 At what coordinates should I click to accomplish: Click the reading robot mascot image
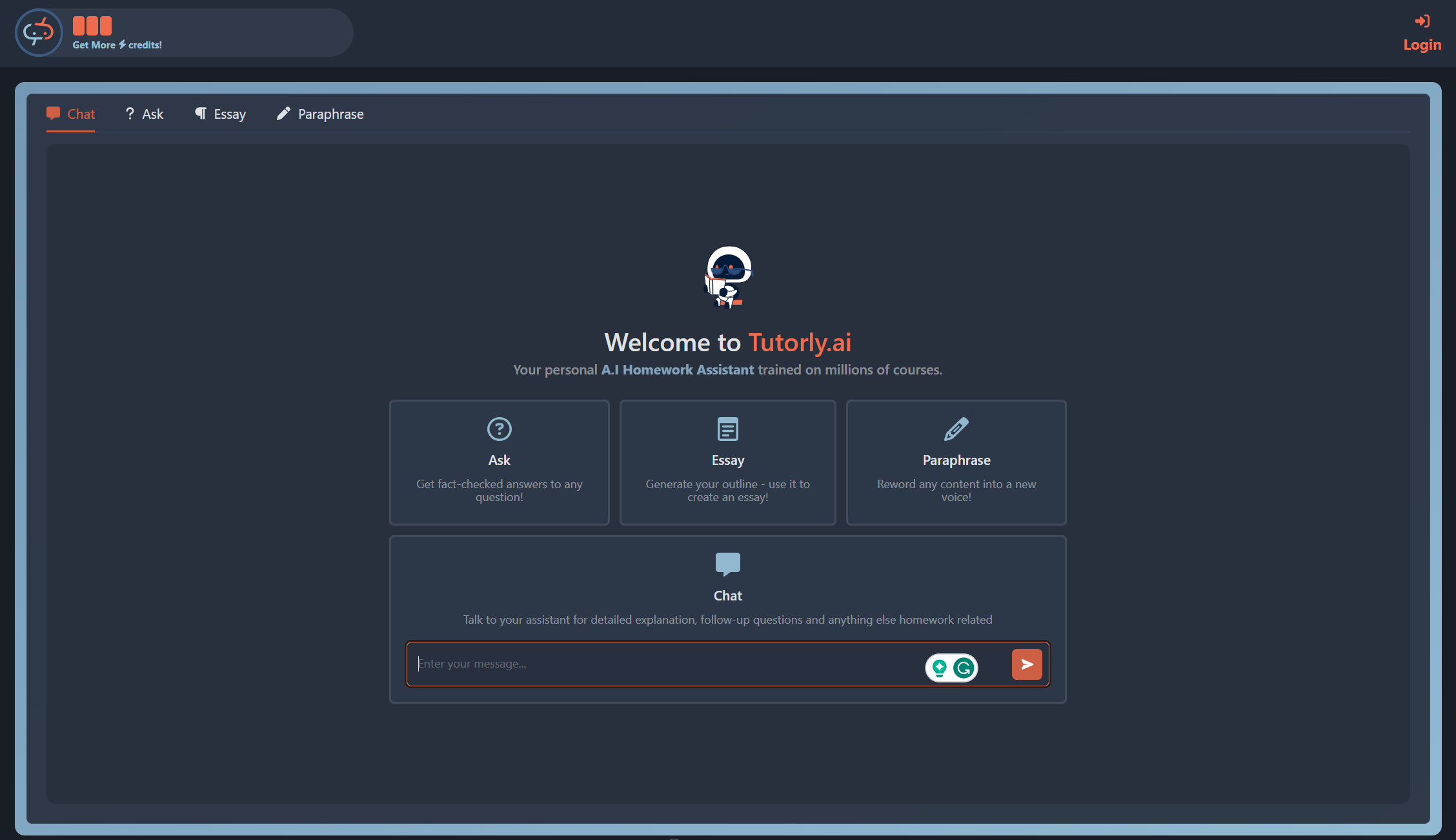728,277
